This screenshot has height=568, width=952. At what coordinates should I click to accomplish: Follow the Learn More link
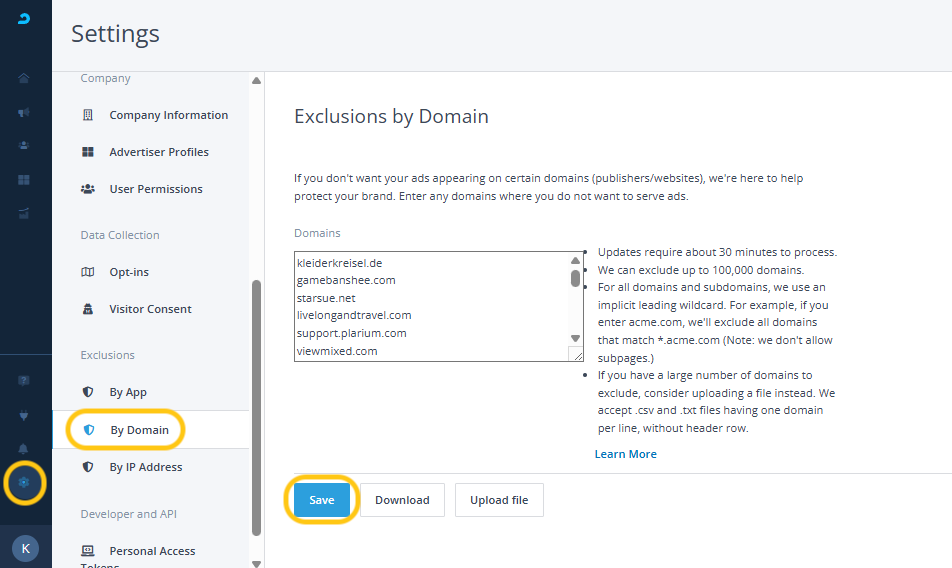(x=625, y=454)
